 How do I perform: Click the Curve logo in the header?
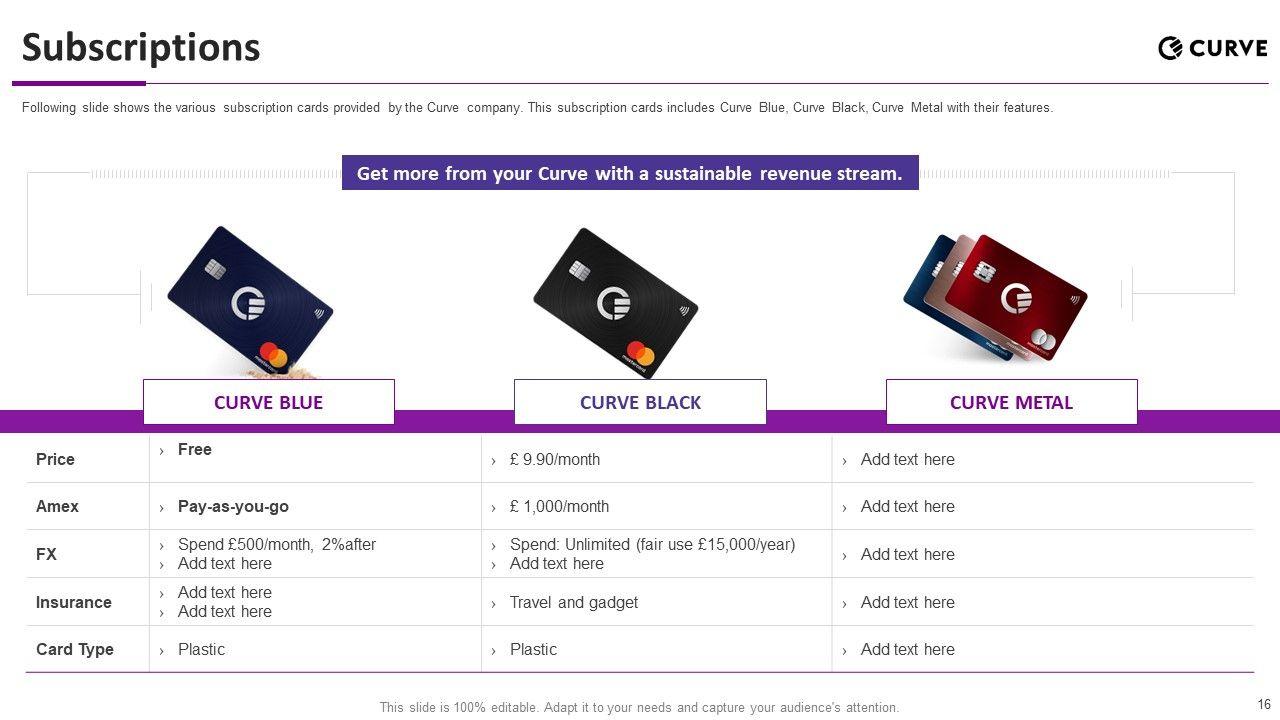1212,47
